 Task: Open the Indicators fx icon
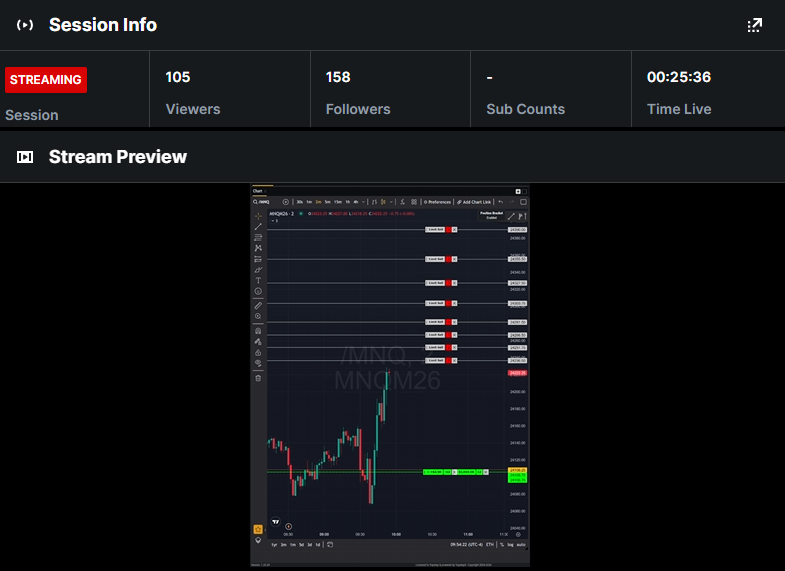click(x=402, y=202)
